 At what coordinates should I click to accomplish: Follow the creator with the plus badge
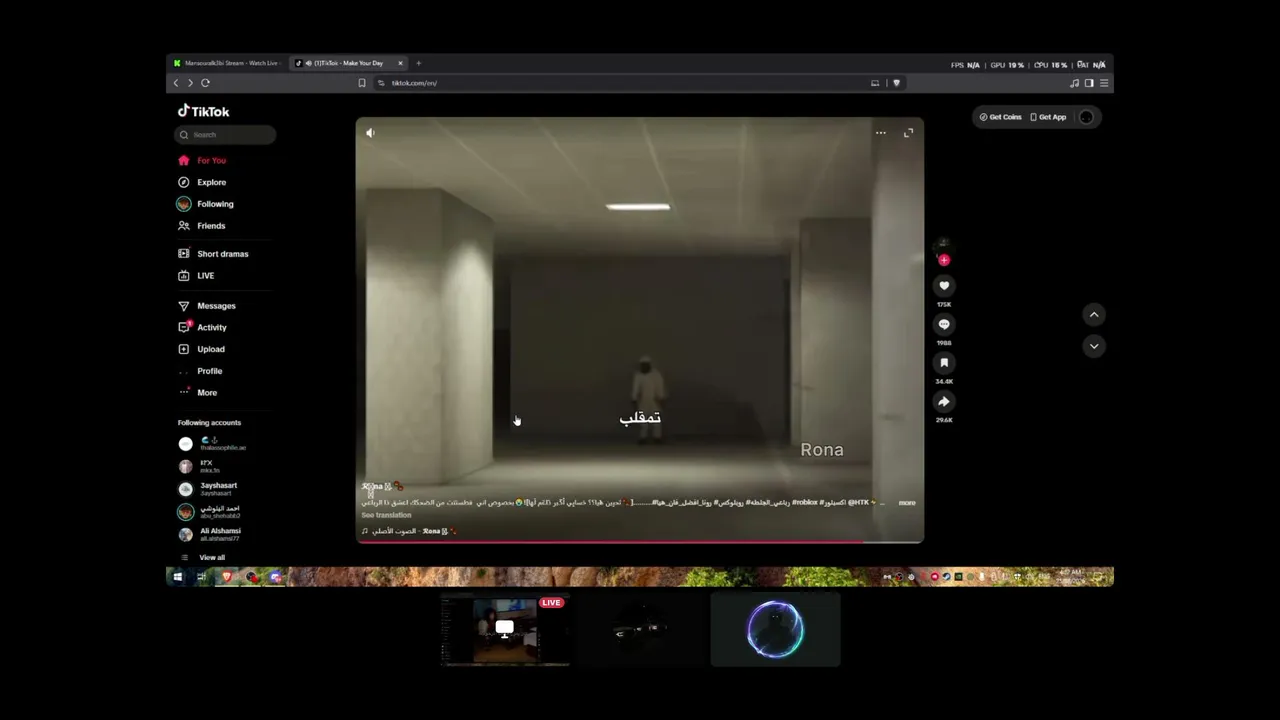click(x=944, y=260)
